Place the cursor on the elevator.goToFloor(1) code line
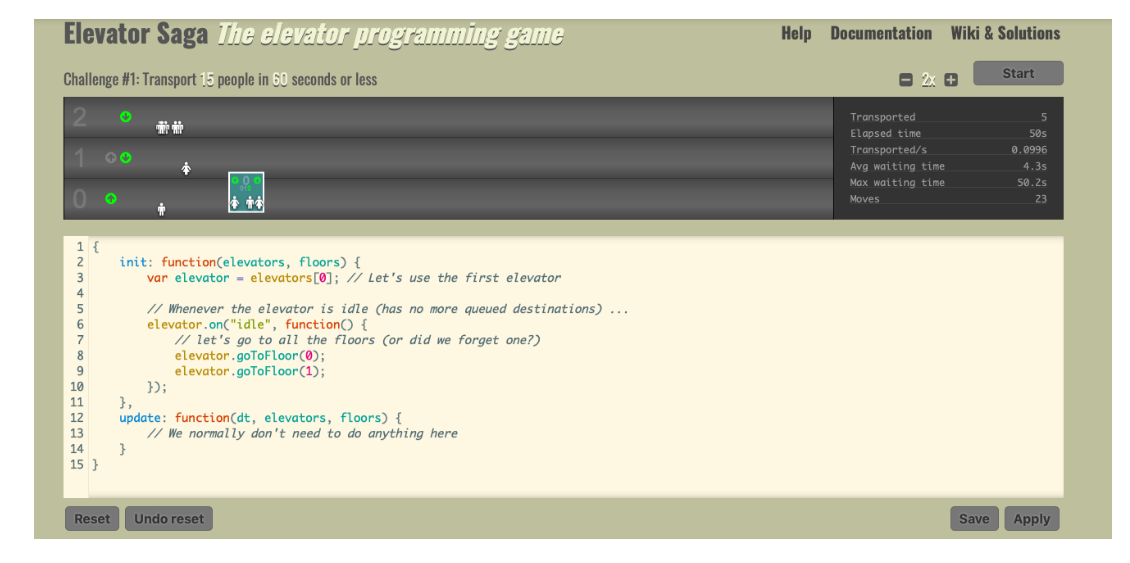 point(250,371)
